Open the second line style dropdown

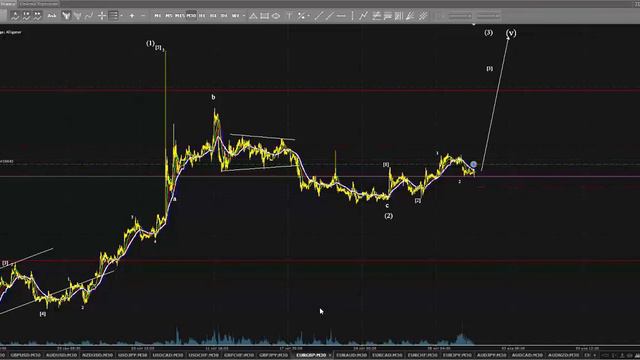(489, 16)
